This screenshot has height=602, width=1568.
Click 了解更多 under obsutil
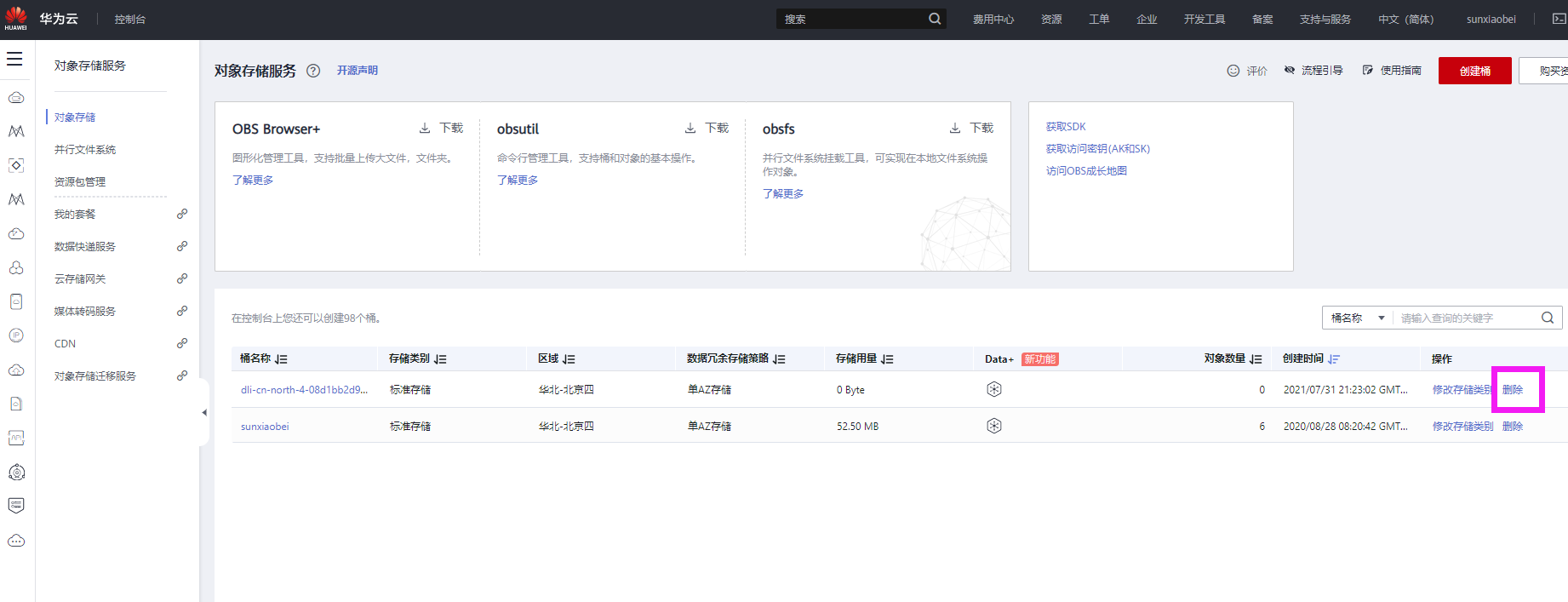click(518, 180)
